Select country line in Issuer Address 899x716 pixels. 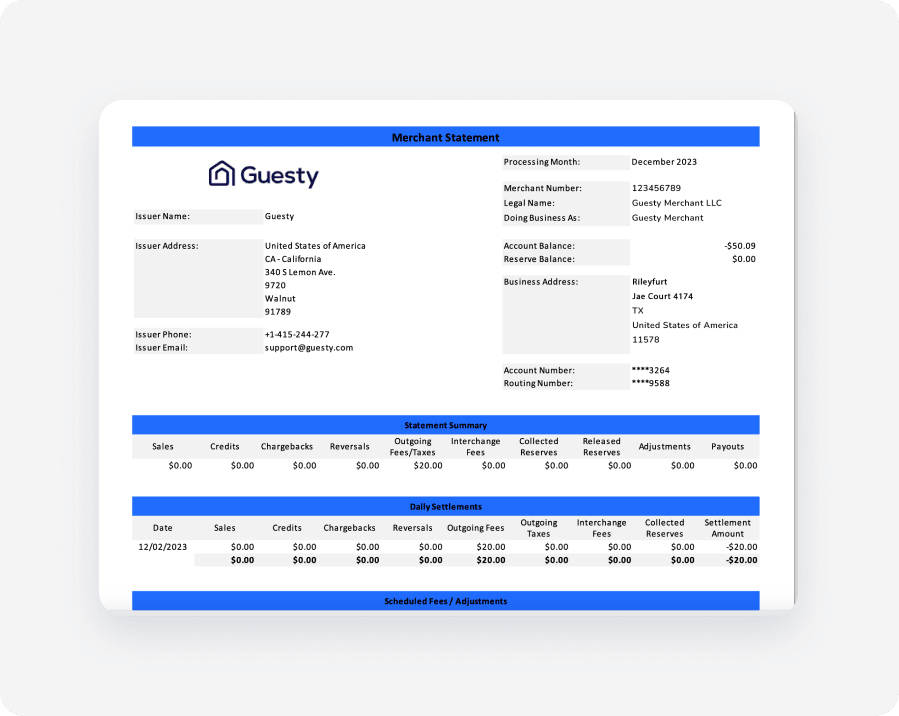315,246
